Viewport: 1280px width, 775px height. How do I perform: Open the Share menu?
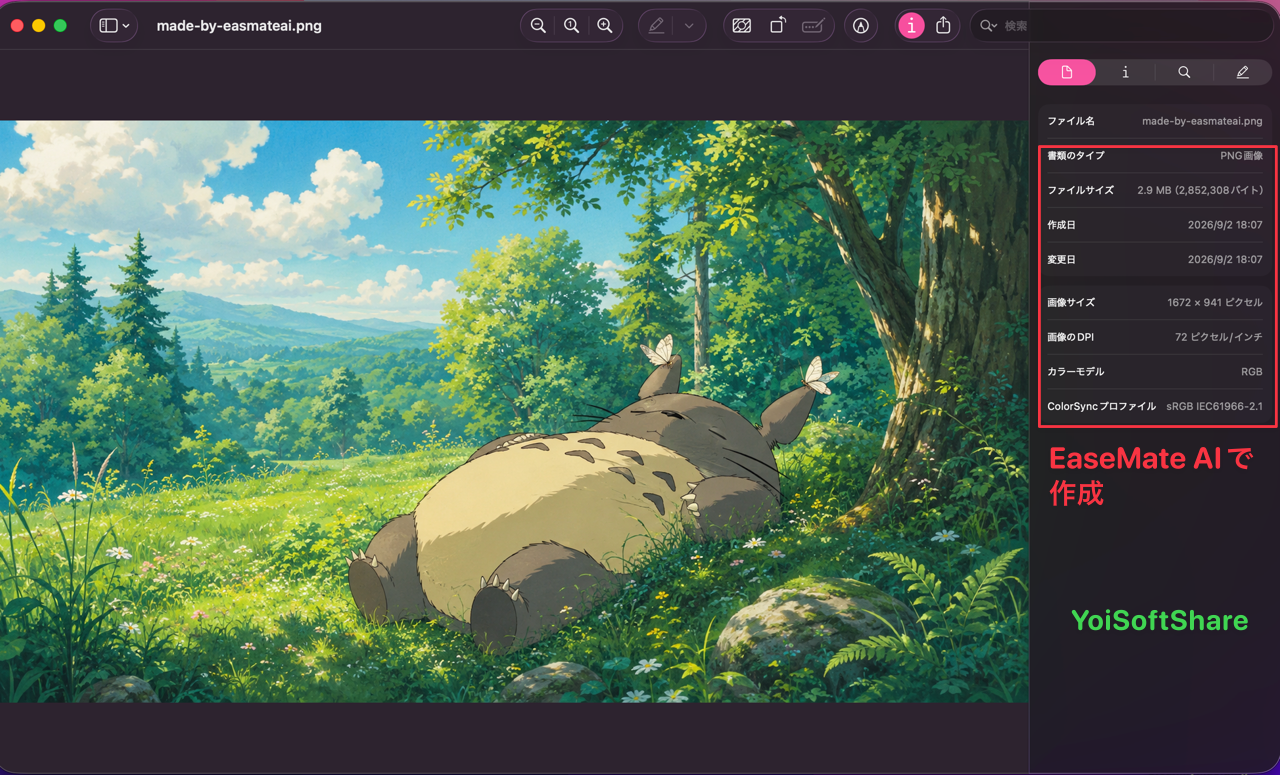[943, 26]
